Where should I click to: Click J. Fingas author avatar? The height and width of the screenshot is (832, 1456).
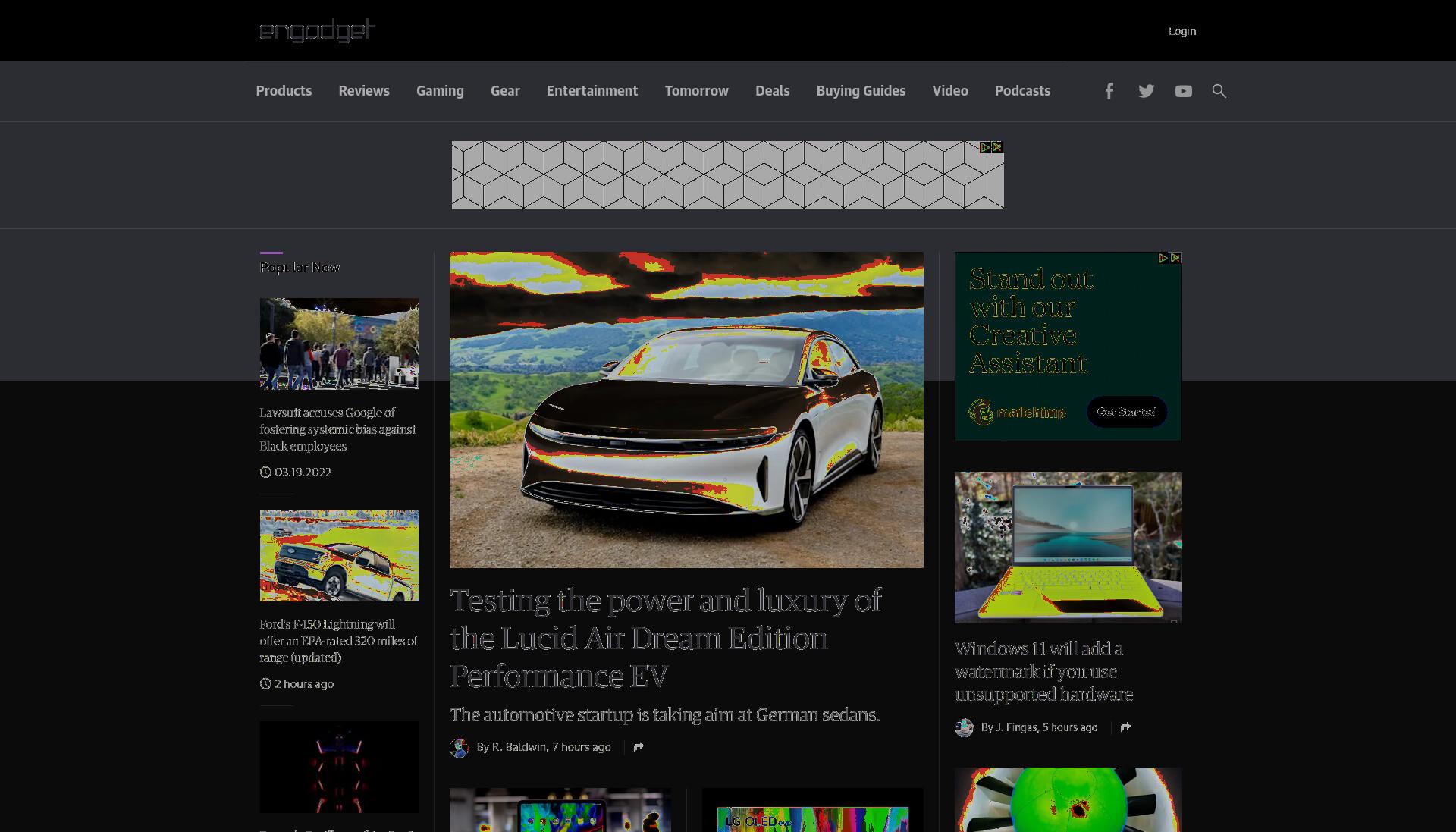point(964,728)
